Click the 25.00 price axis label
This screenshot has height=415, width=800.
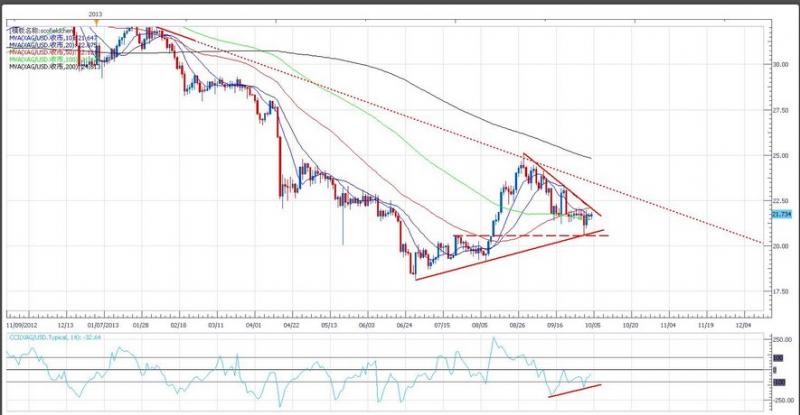coord(782,155)
